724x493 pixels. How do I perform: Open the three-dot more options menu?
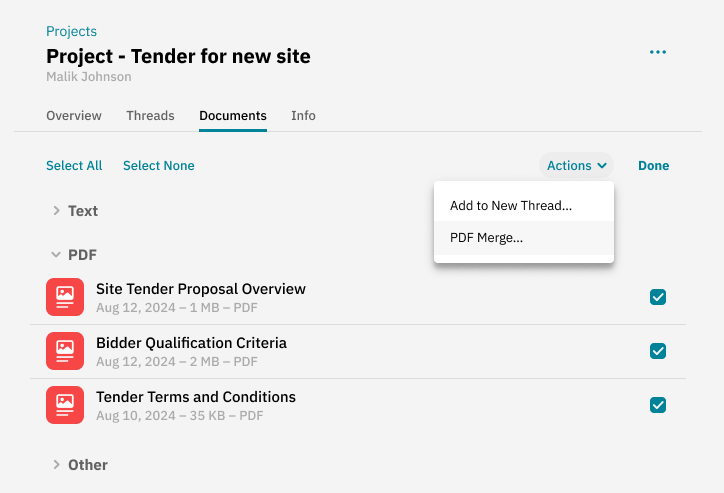(x=657, y=53)
